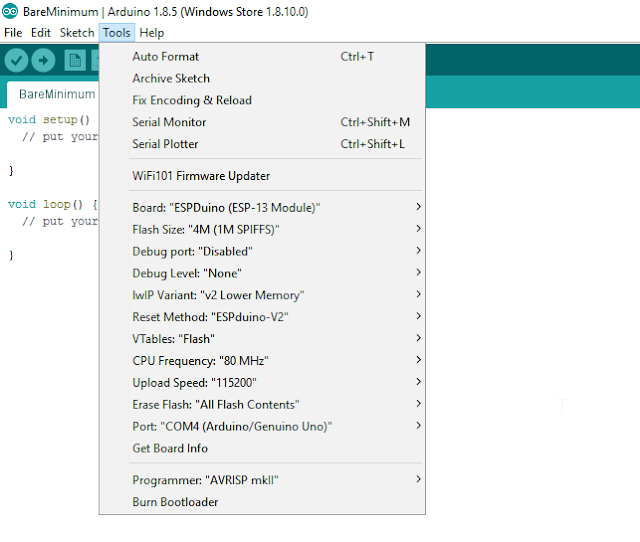Expand the CPU Frequency submenu

coord(262,361)
